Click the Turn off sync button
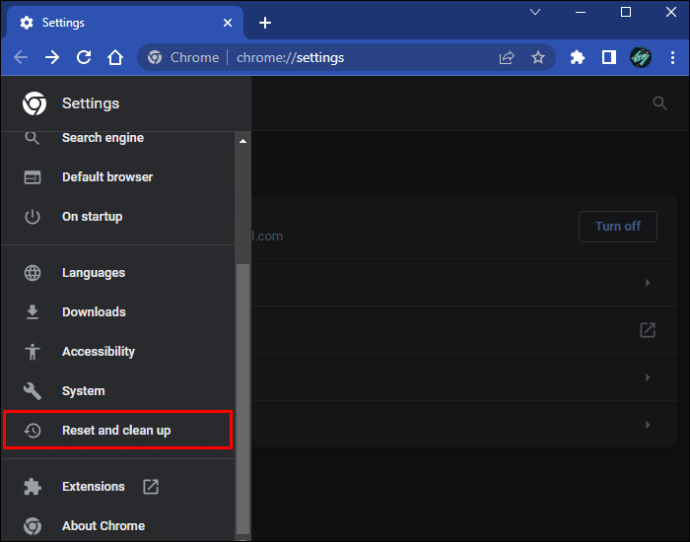Screen dimensions: 690x542 (618, 227)
